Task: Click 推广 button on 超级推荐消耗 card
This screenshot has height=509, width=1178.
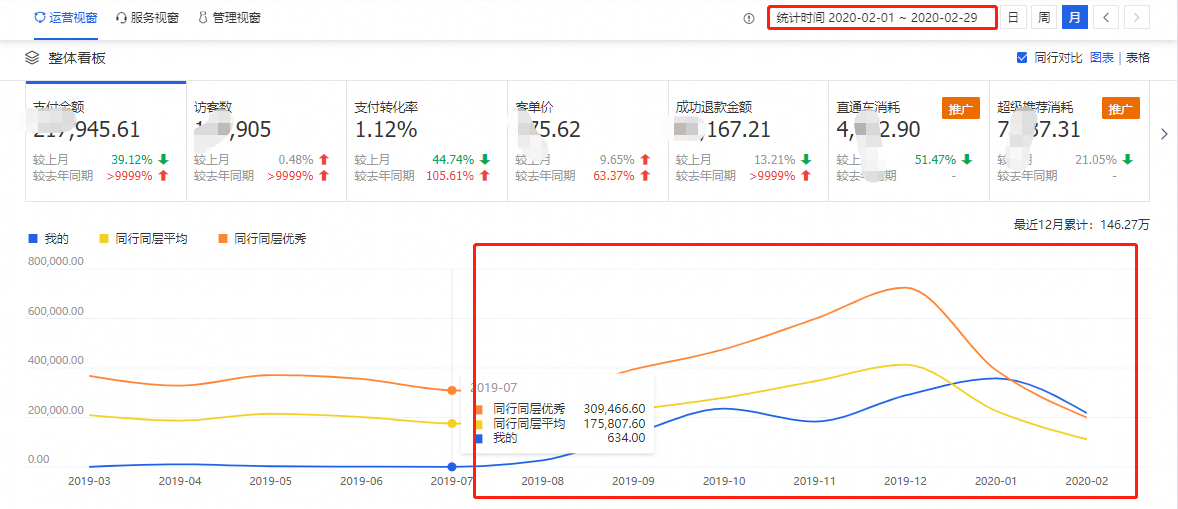Action: click(x=1120, y=108)
